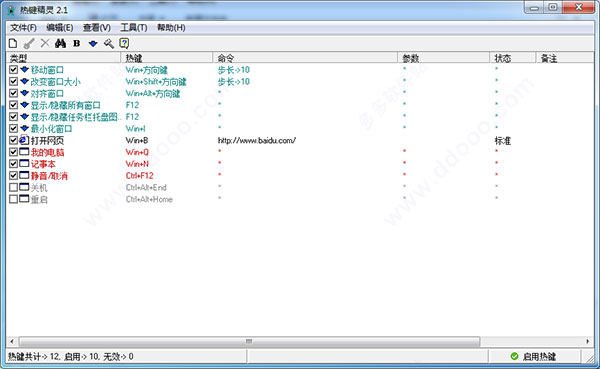600x369 pixels.
Task: Click the window icon beside 我的电脑
Action: click(24, 152)
